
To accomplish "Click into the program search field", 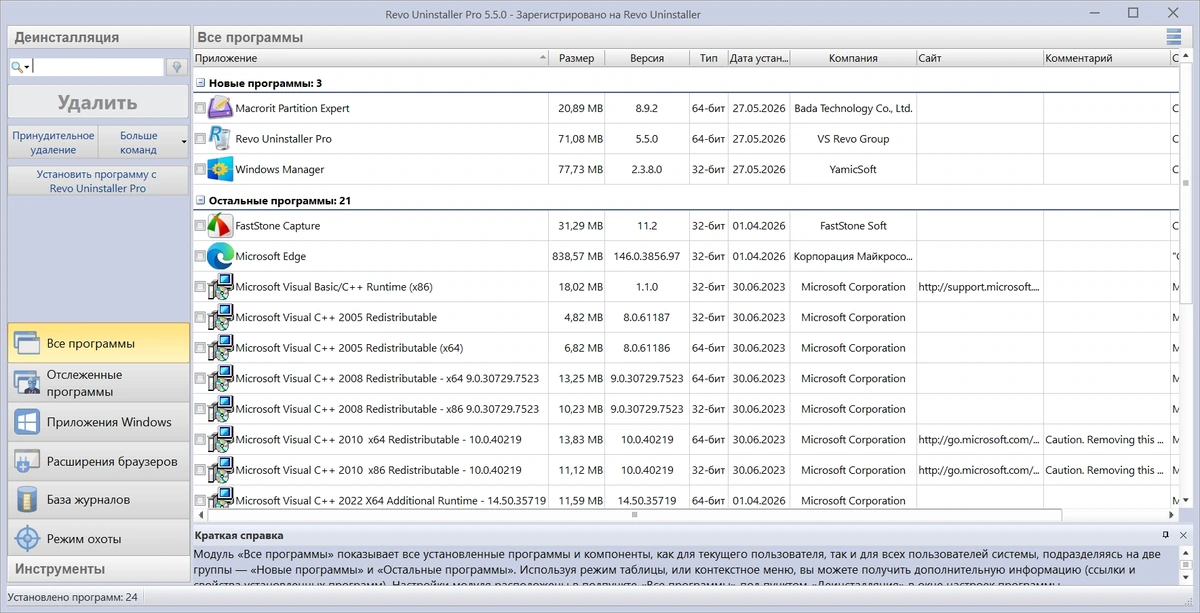I will pyautogui.click(x=98, y=67).
